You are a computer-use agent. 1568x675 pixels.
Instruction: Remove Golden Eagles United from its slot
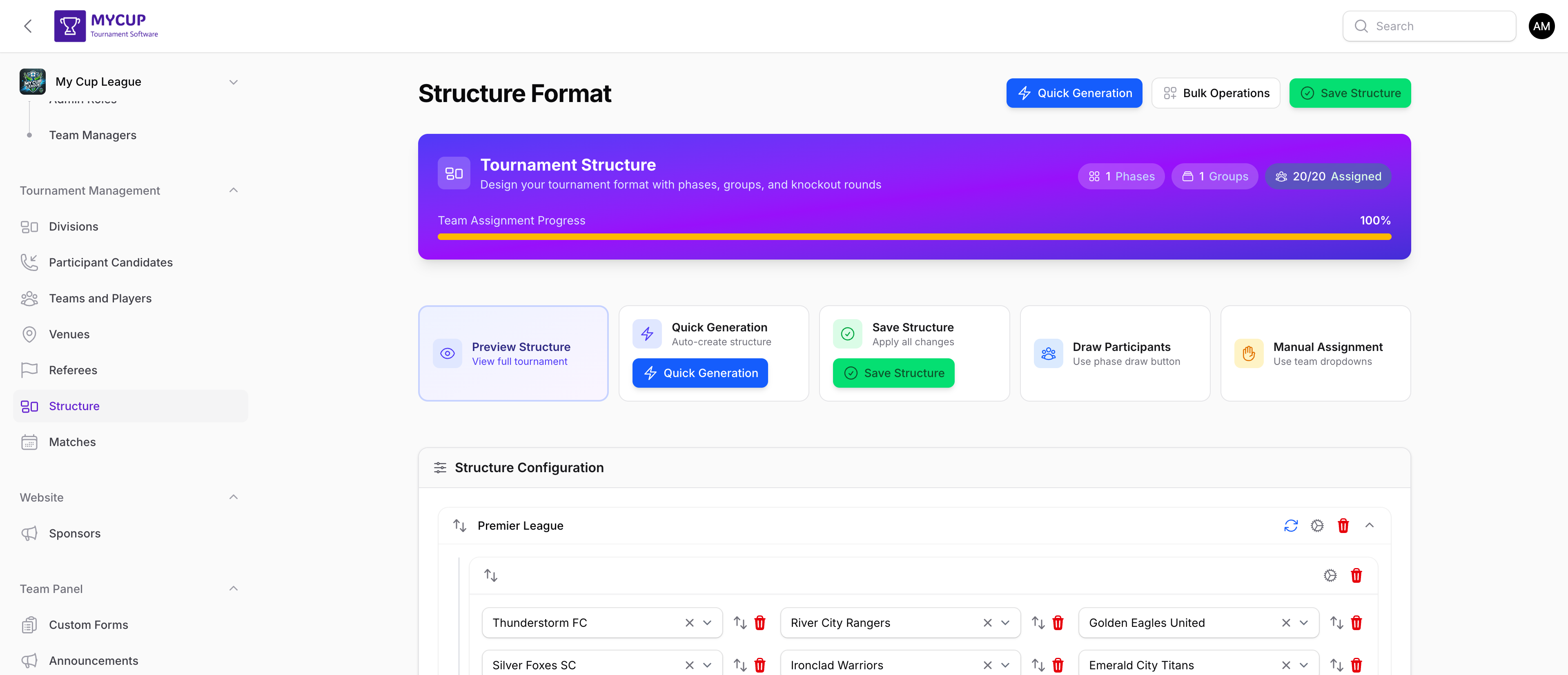1285,623
